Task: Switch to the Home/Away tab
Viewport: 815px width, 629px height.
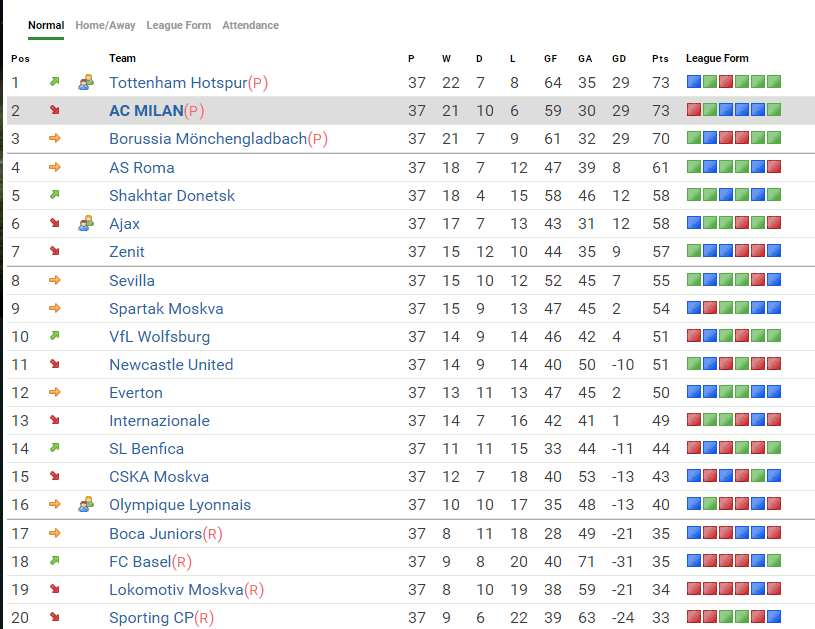Action: (105, 25)
